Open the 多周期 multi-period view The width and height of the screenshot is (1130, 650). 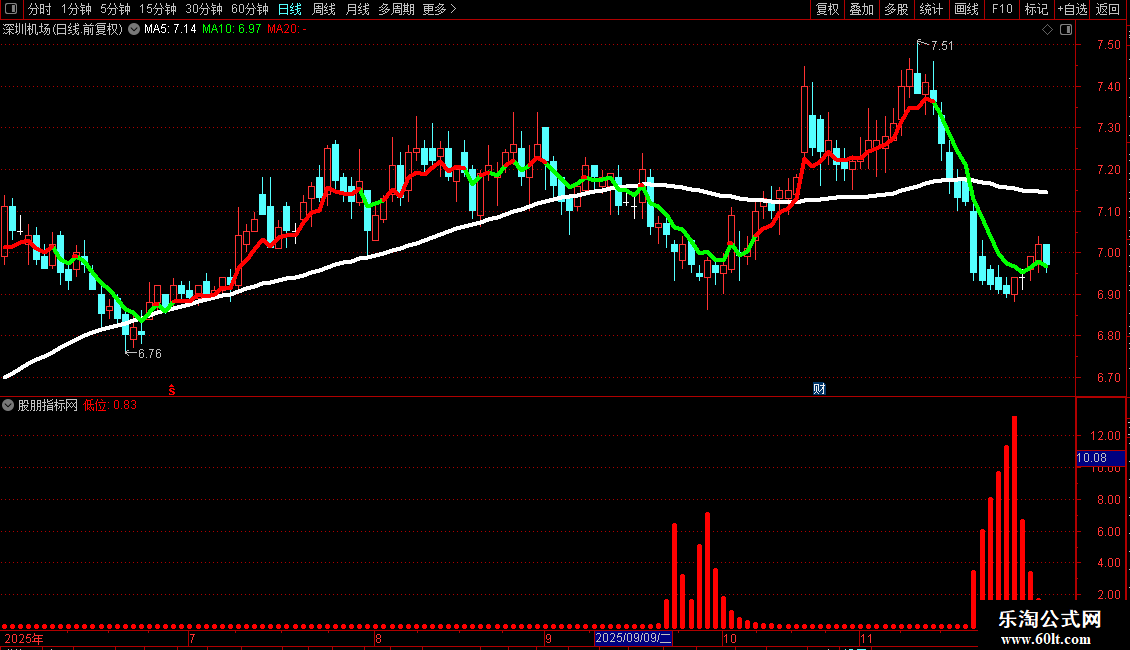(x=396, y=9)
